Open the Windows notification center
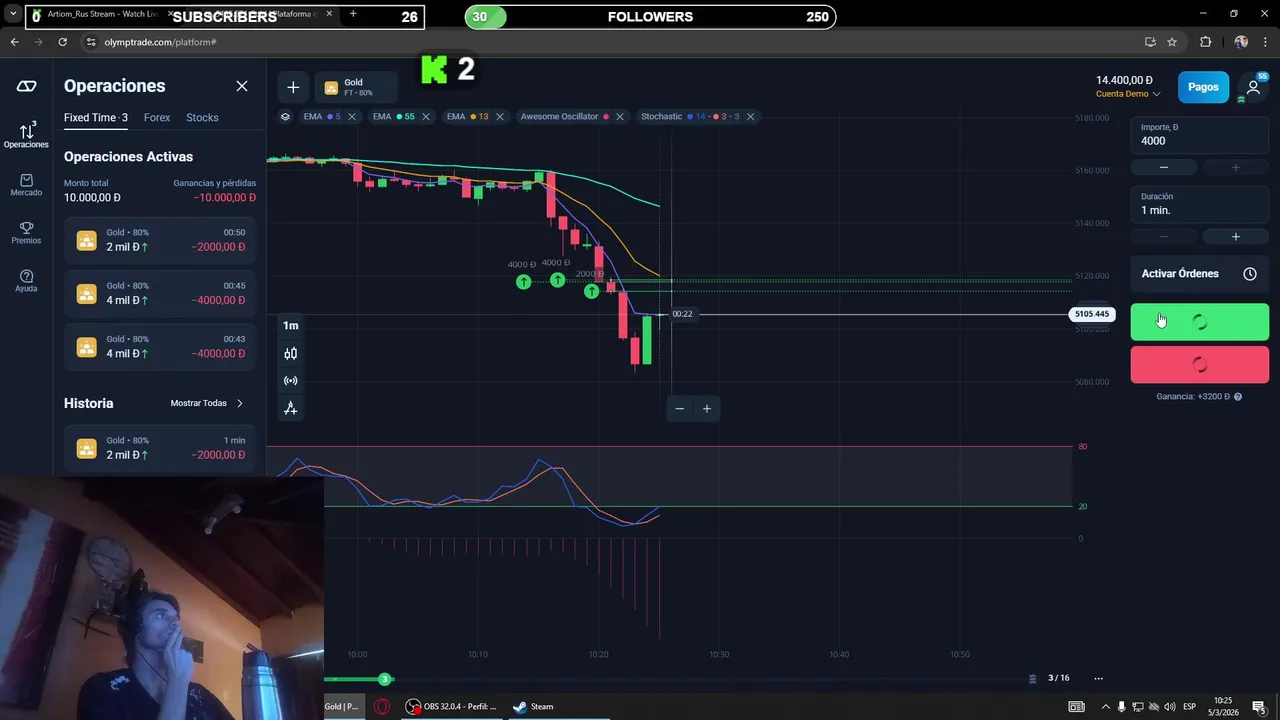Image resolution: width=1280 pixels, height=720 pixels. point(1259,707)
